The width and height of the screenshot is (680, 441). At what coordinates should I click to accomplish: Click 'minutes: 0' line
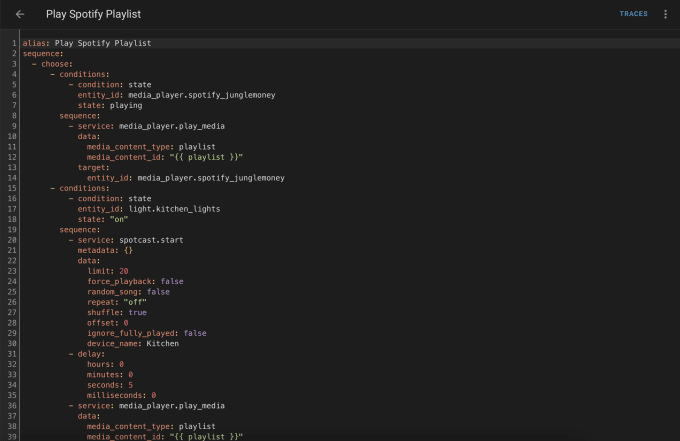(x=110, y=375)
